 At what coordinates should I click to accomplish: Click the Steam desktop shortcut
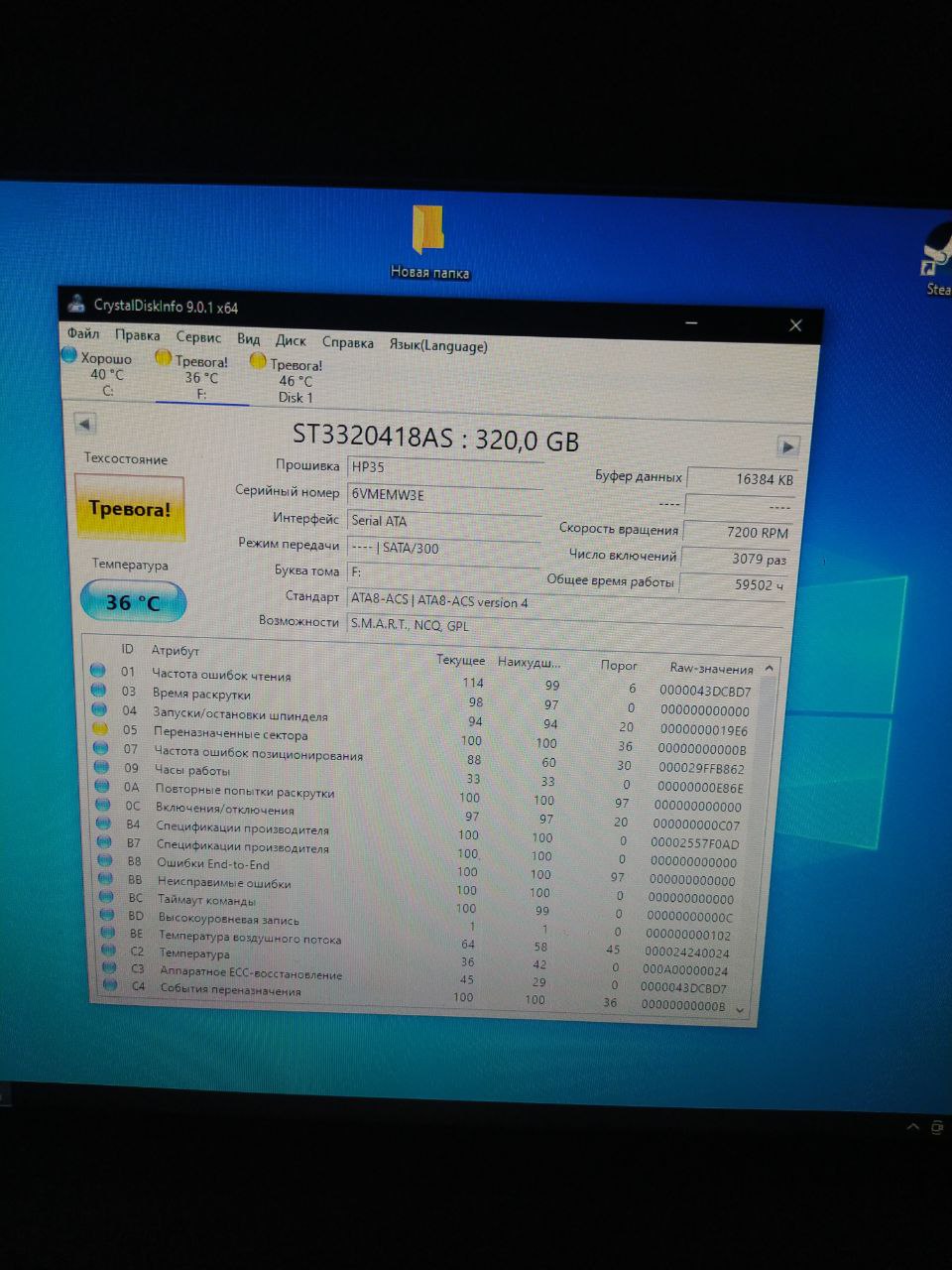(937, 260)
